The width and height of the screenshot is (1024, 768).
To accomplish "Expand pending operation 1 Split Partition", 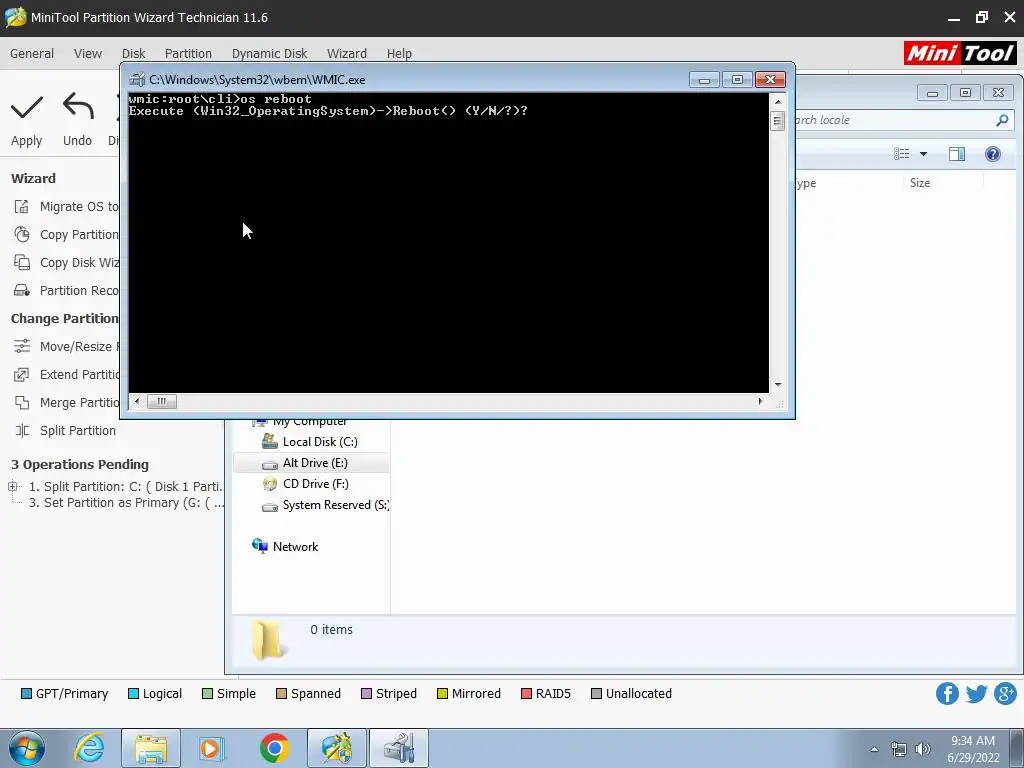I will [12, 486].
